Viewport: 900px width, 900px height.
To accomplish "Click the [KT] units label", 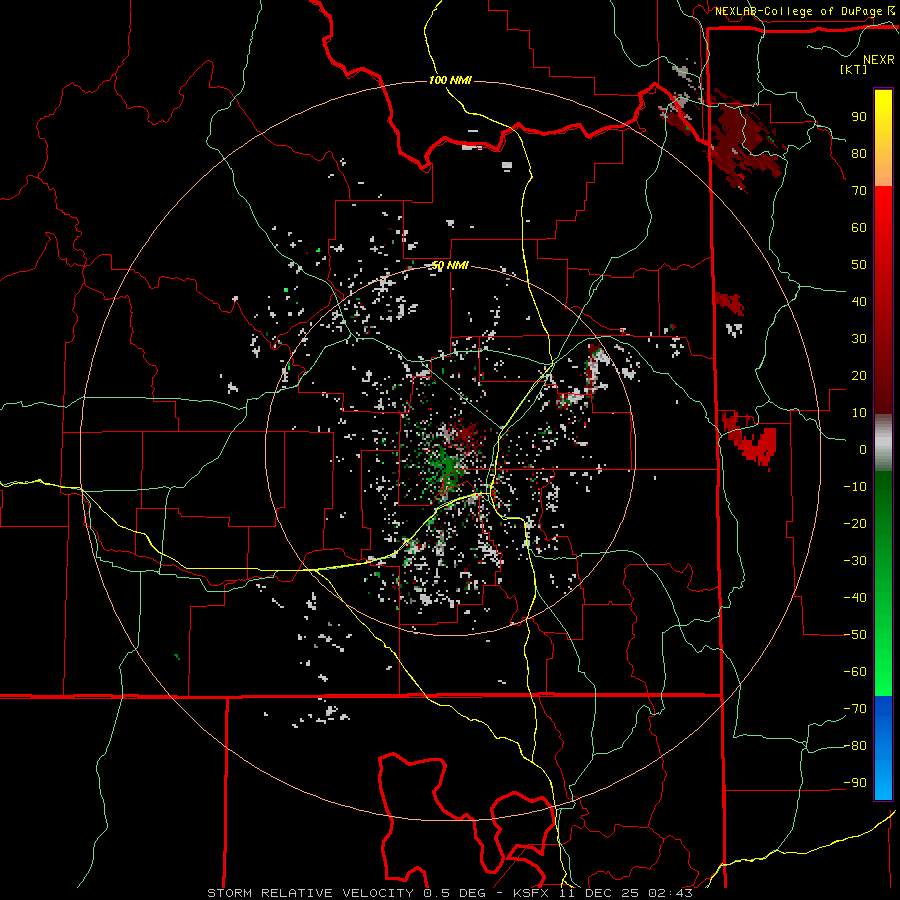I will (x=853, y=69).
